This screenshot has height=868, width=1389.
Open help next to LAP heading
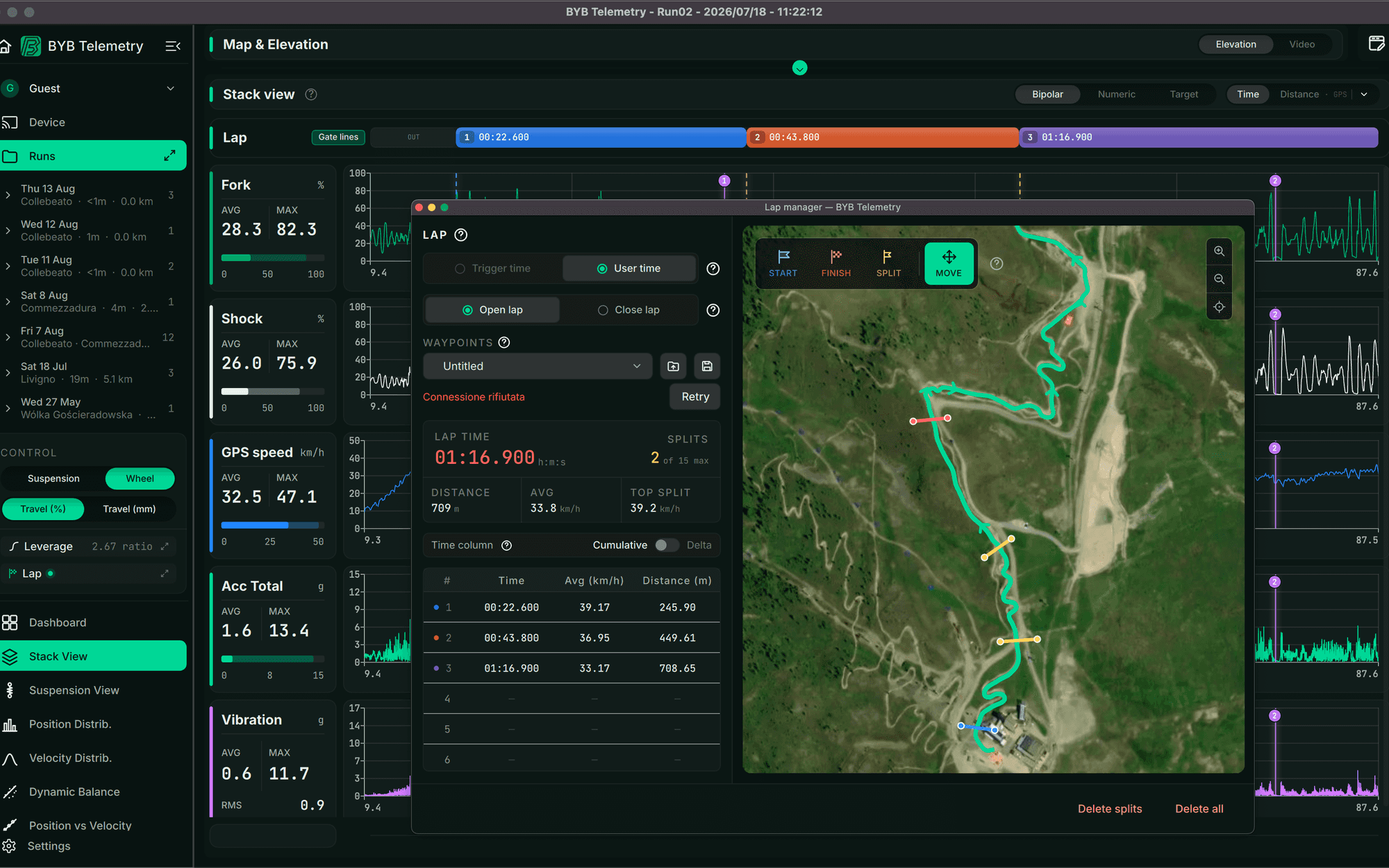click(x=461, y=235)
